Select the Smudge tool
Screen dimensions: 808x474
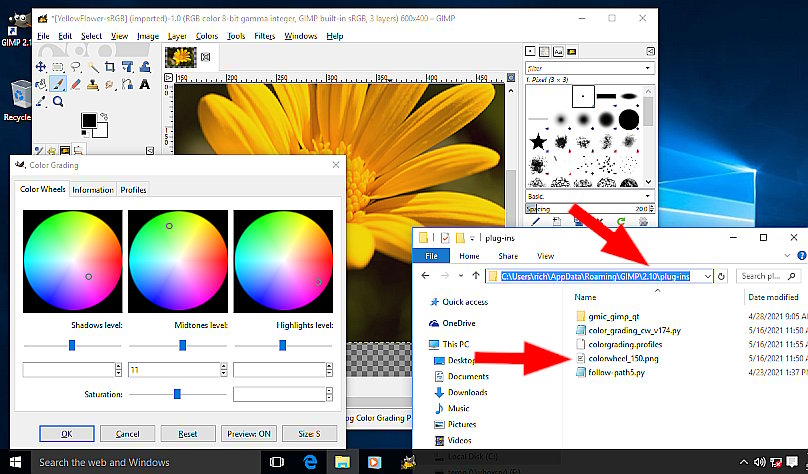110,84
